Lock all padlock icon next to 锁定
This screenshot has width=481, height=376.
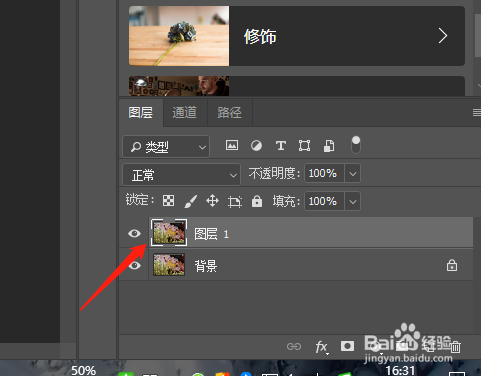[257, 201]
